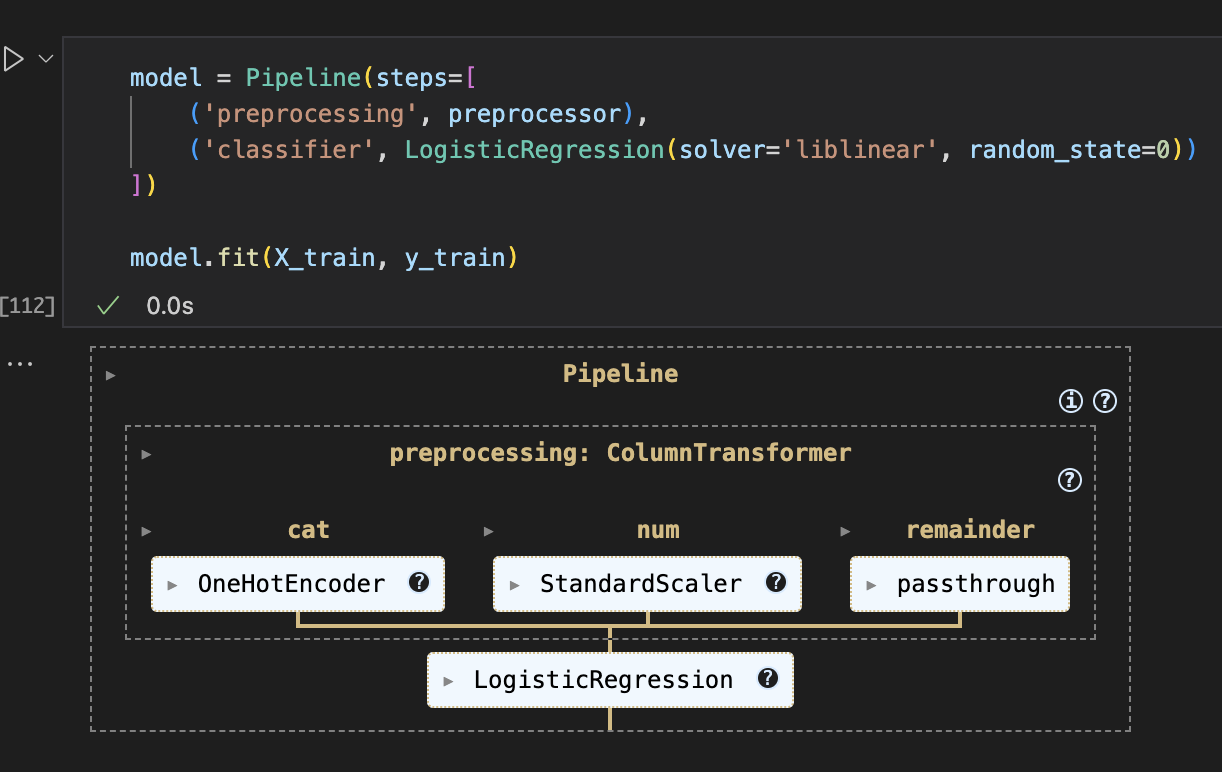Run the cell with the play icon
Screen dimensions: 1222x772
[13, 58]
